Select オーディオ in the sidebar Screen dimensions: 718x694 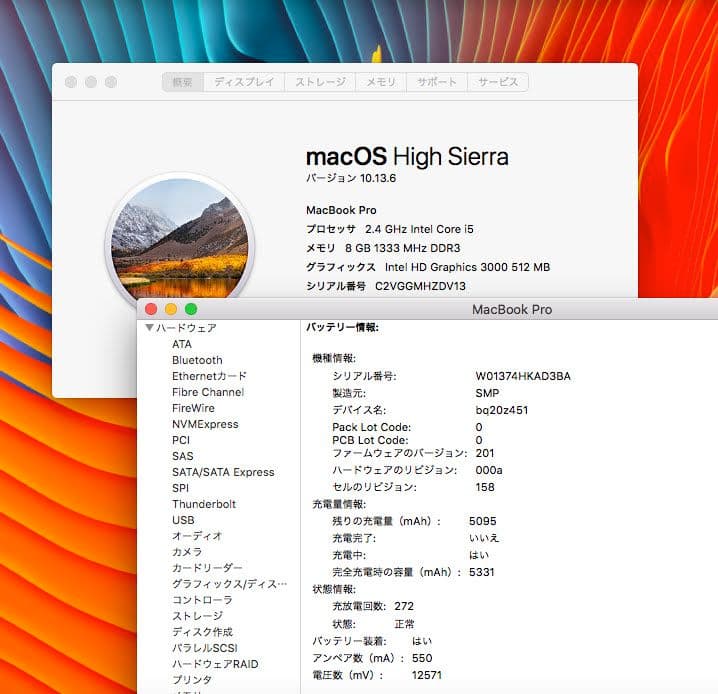197,536
